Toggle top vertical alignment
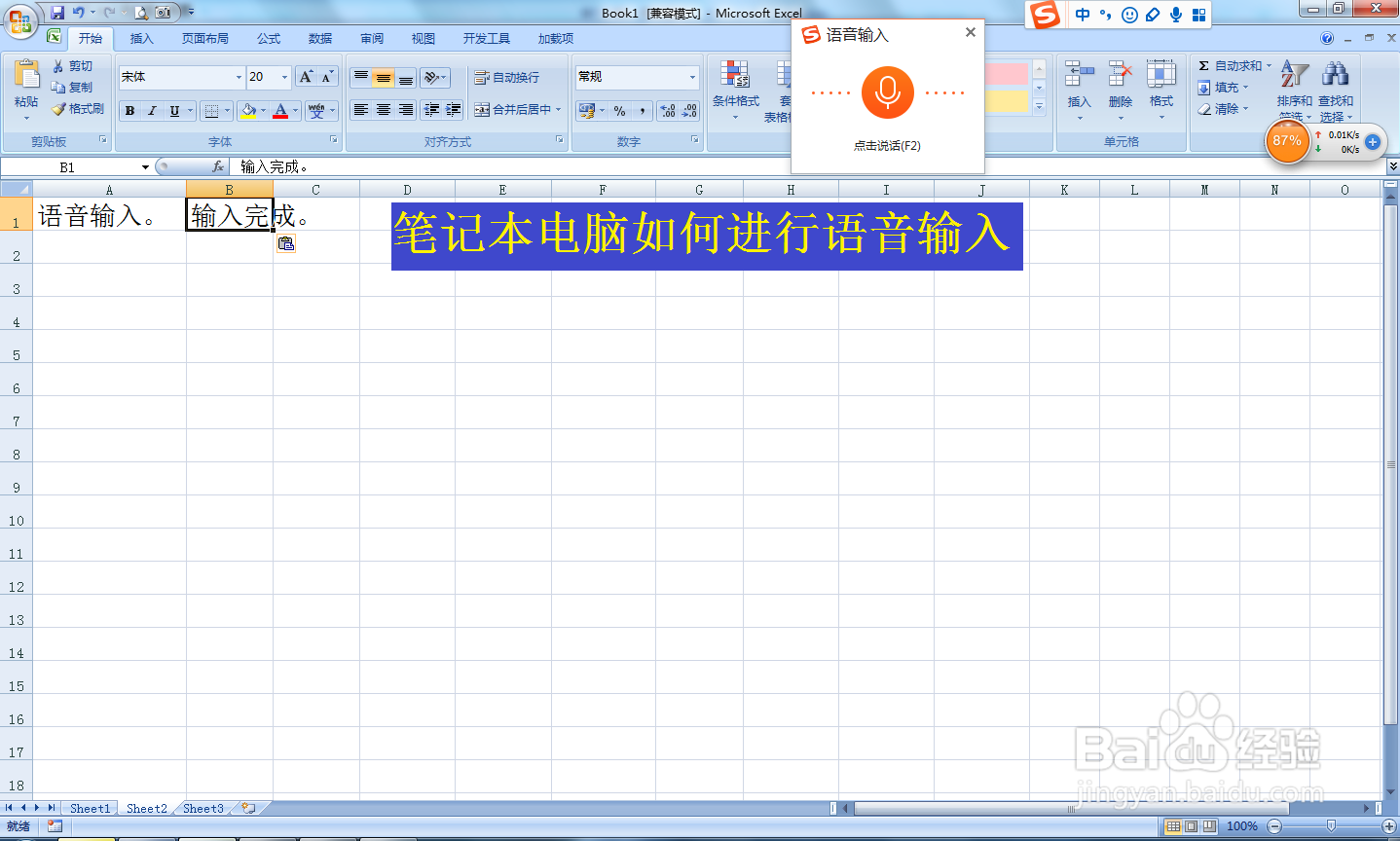 361,78
